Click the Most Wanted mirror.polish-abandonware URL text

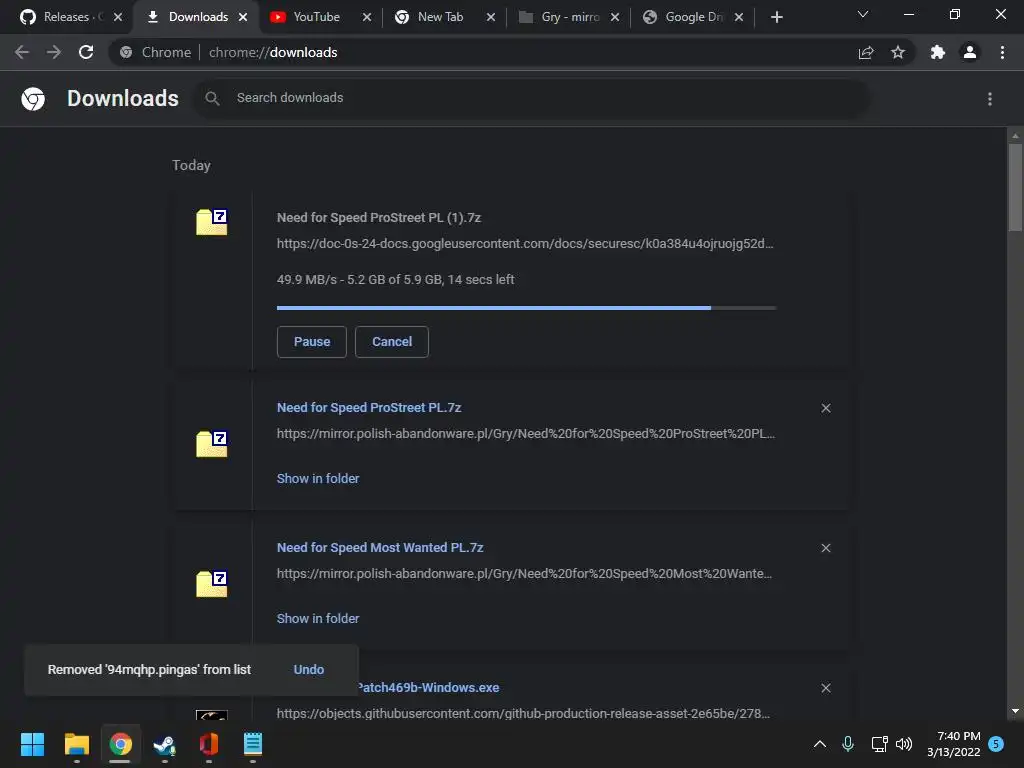coord(524,573)
